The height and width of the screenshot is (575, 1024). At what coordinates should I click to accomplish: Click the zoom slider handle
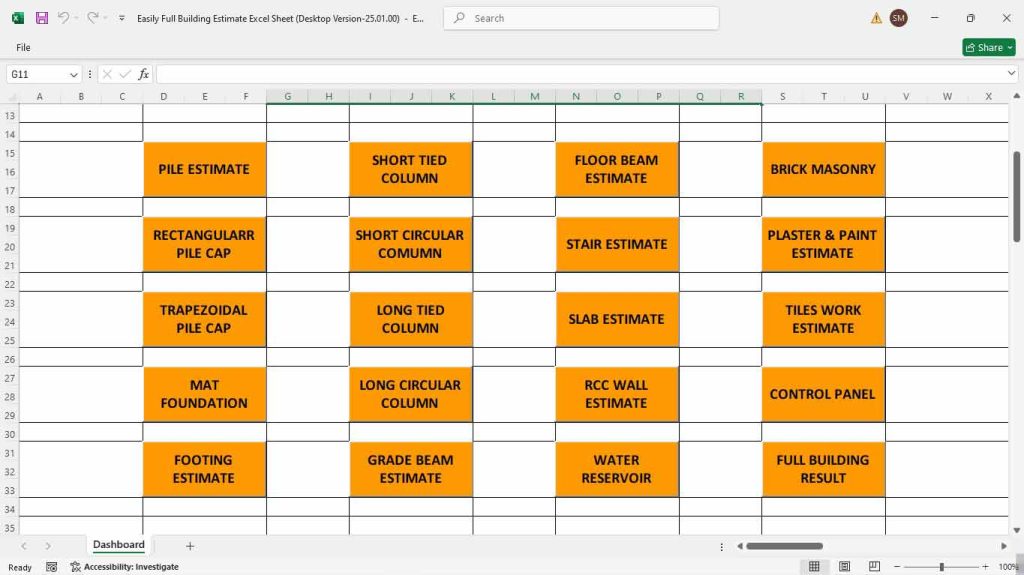coord(941,567)
